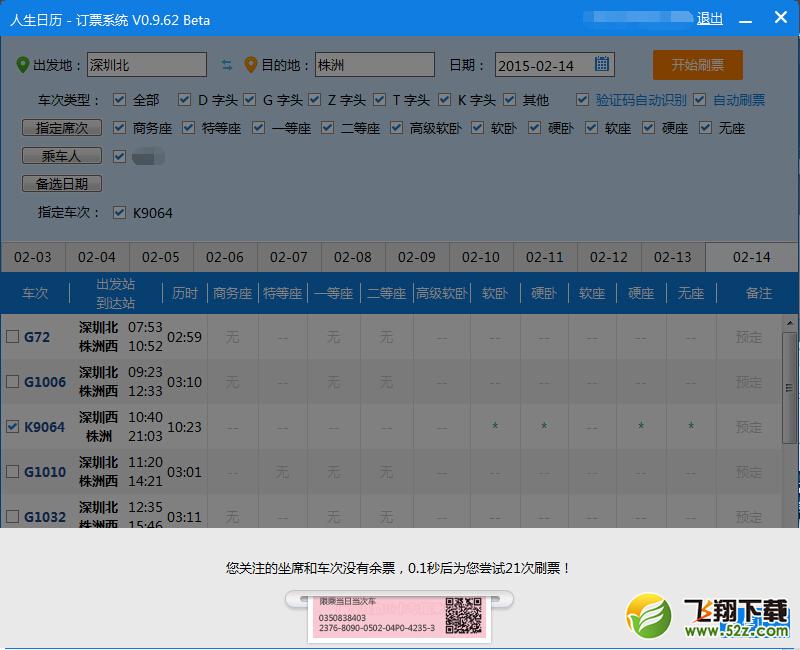
Task: Toggle Z 字头 train checkbox
Action: point(314,99)
